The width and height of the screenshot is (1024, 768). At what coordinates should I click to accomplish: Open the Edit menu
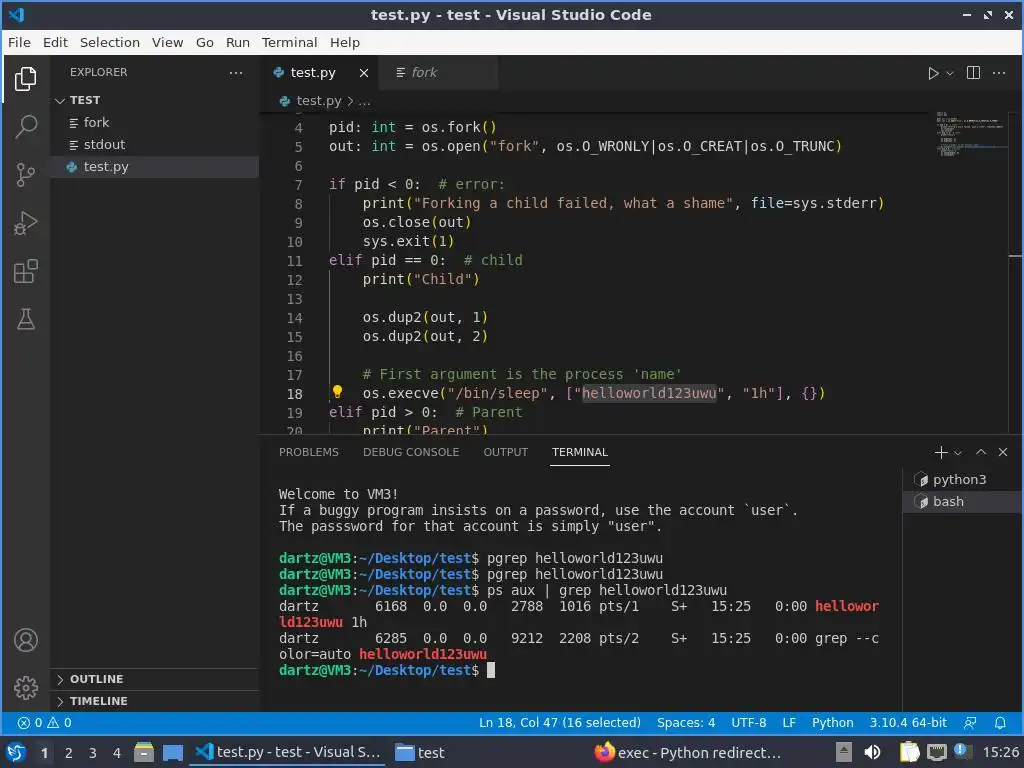[x=56, y=42]
